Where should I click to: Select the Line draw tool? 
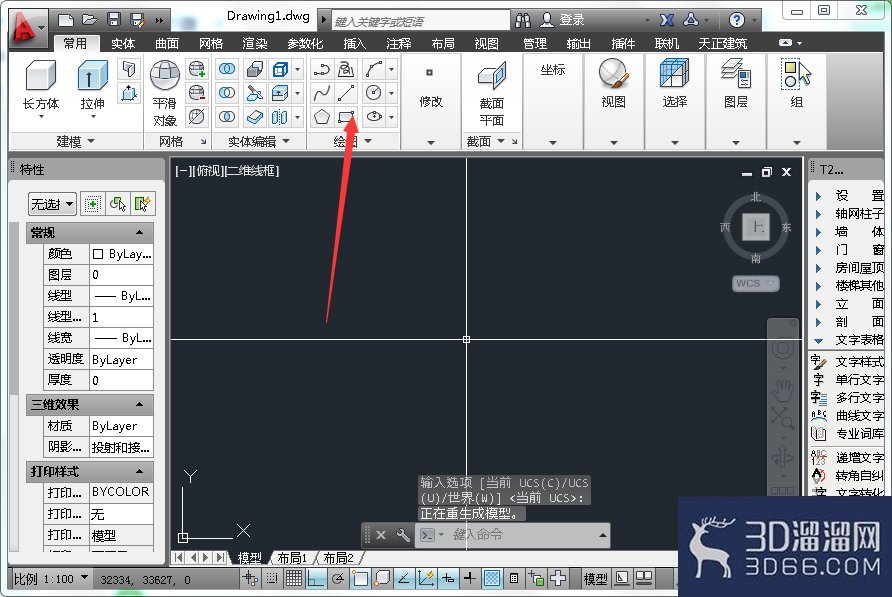pos(346,93)
